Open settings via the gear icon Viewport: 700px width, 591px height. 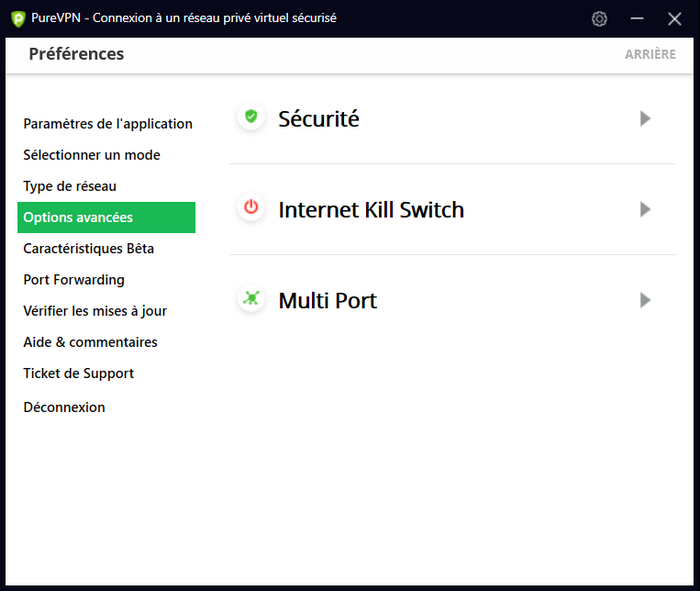pyautogui.click(x=599, y=19)
